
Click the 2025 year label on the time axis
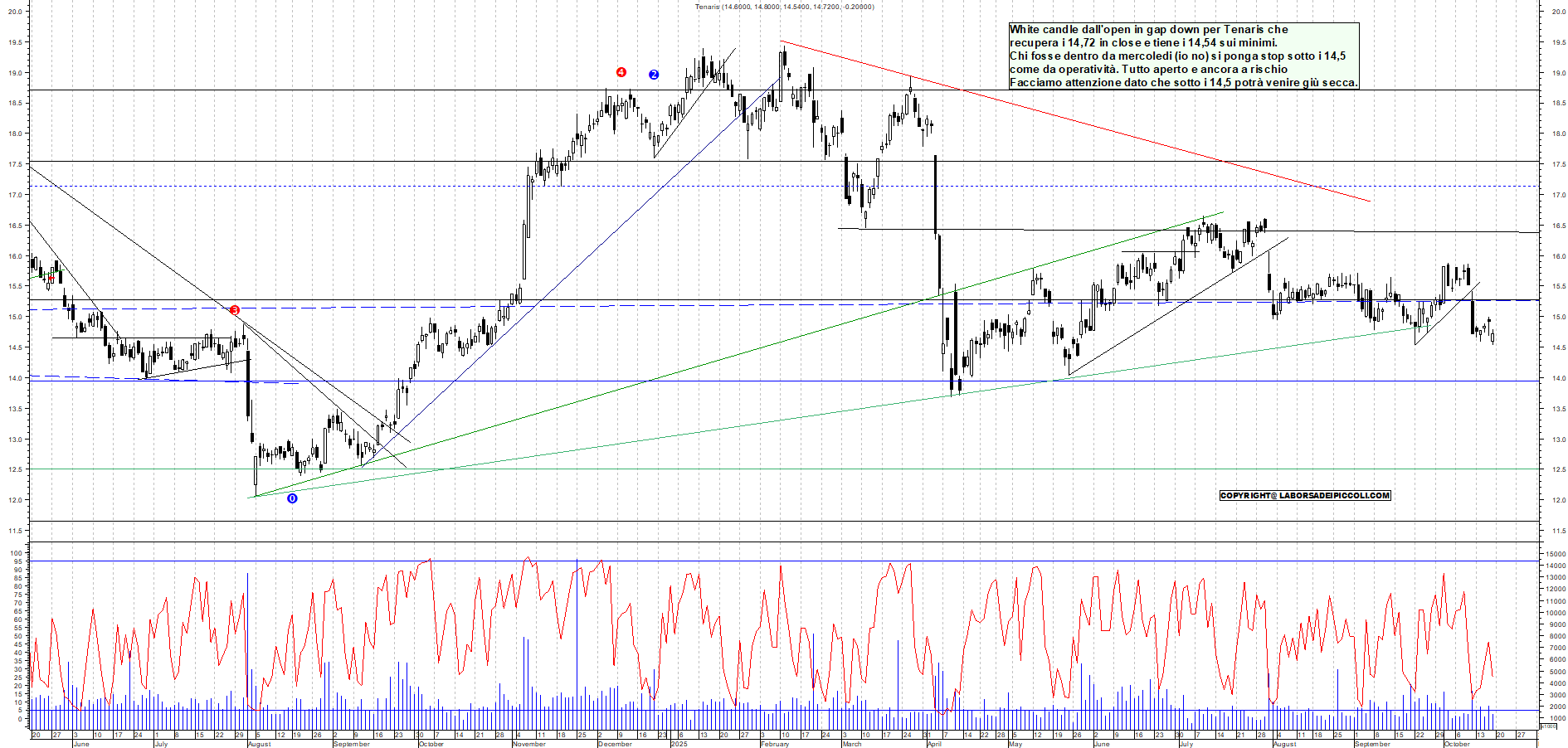click(x=679, y=744)
